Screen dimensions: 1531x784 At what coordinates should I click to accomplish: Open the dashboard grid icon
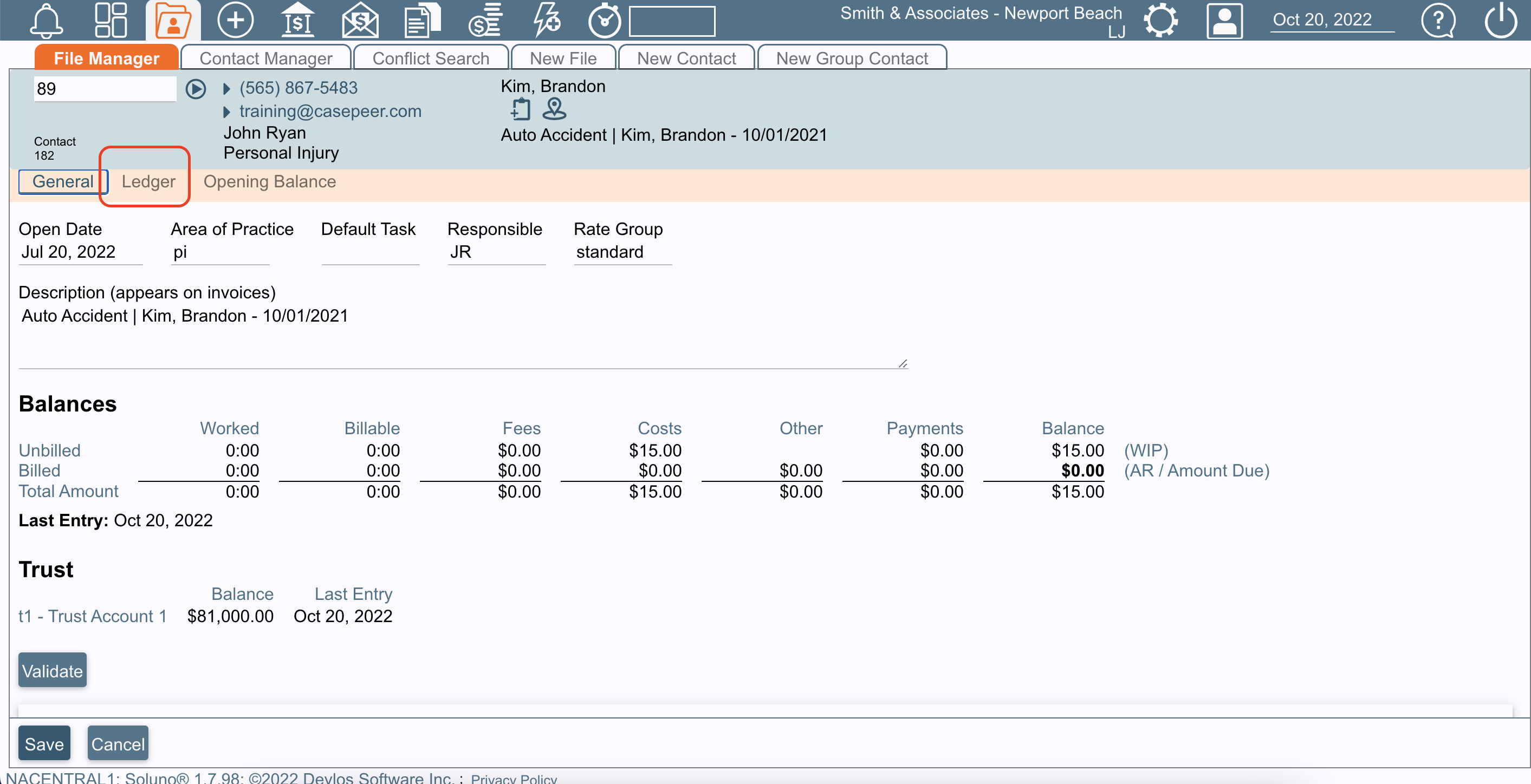(111, 21)
